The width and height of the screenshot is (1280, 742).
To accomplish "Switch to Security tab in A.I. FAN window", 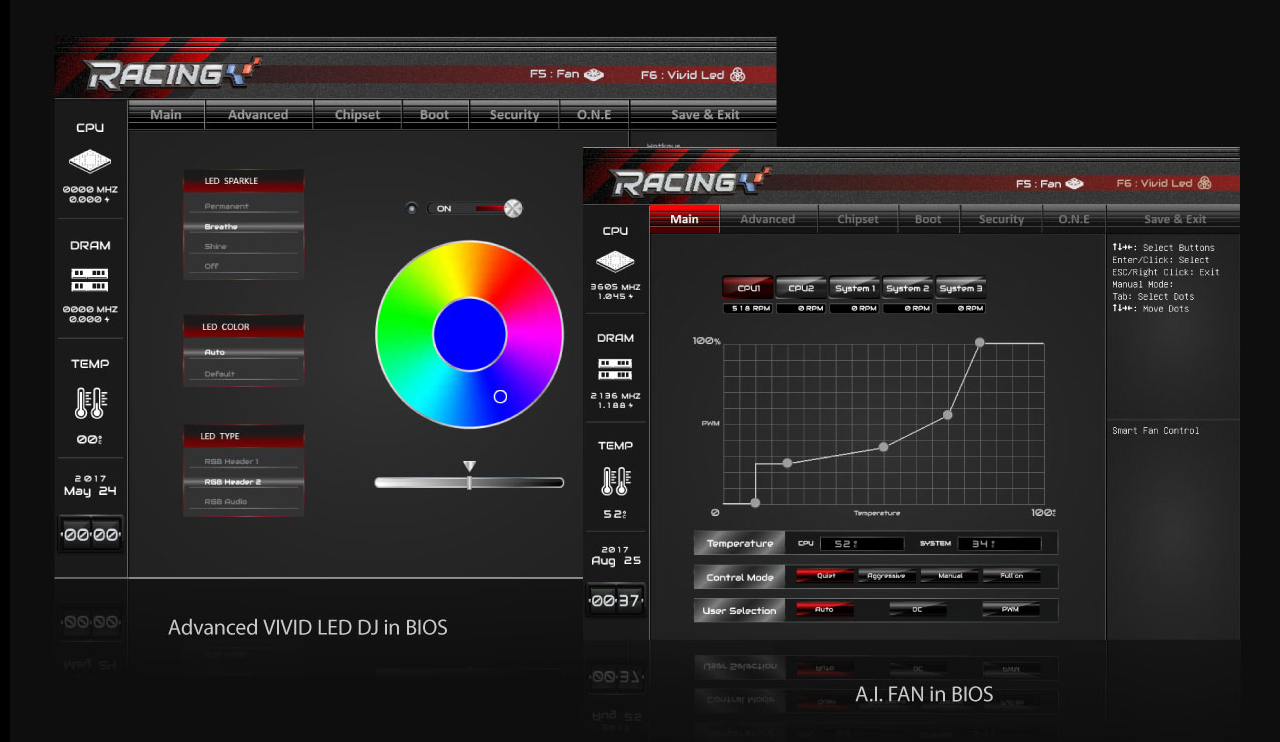I will 1001,219.
